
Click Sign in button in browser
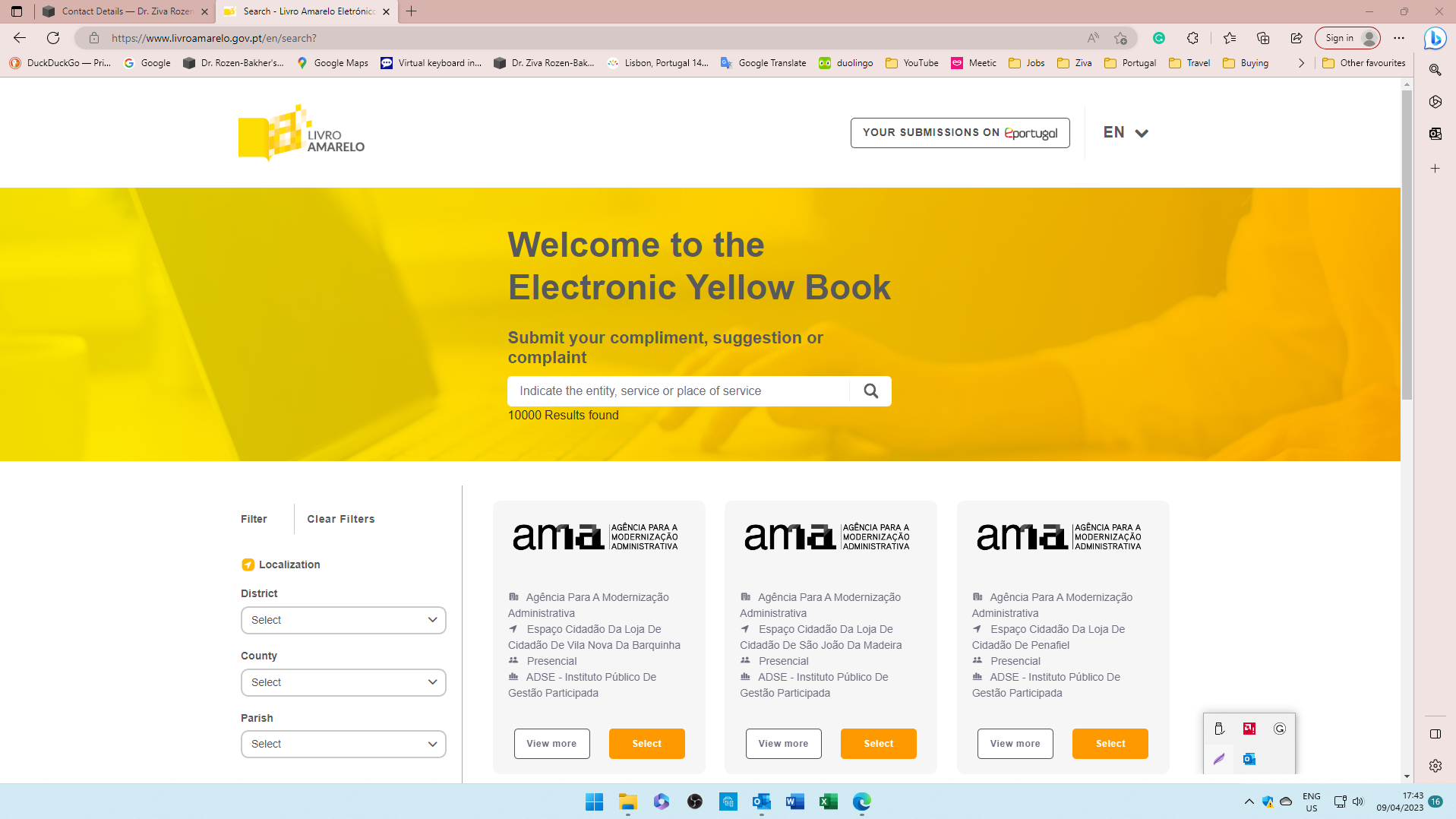(x=1347, y=38)
